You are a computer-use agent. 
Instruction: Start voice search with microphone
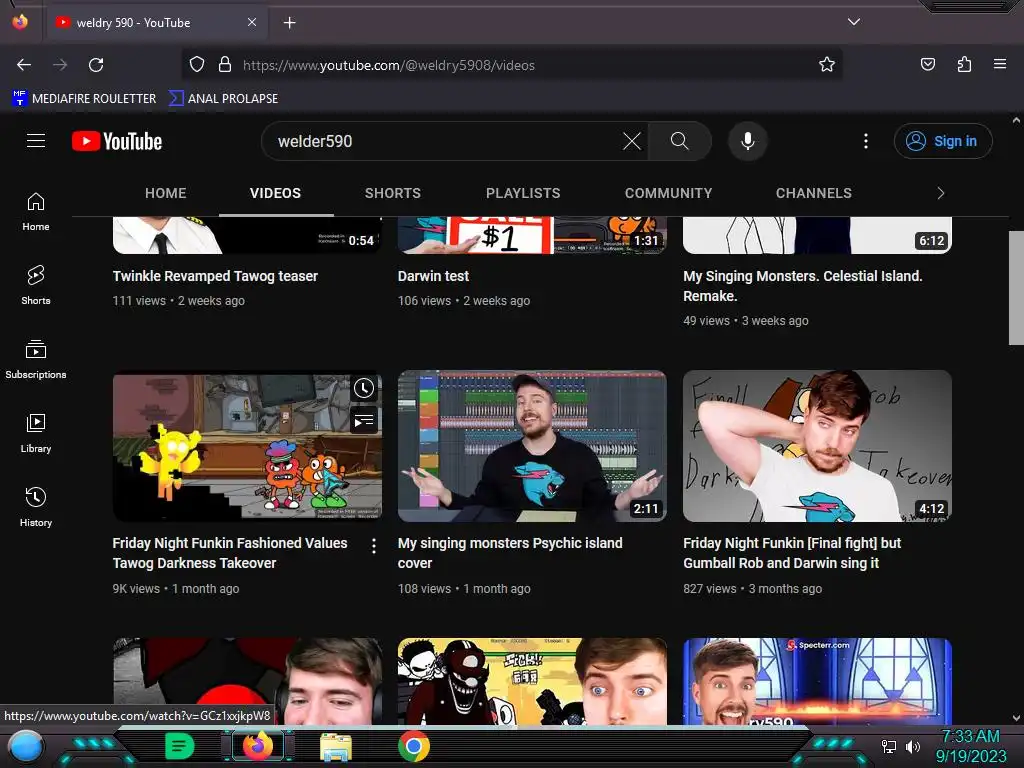click(748, 141)
